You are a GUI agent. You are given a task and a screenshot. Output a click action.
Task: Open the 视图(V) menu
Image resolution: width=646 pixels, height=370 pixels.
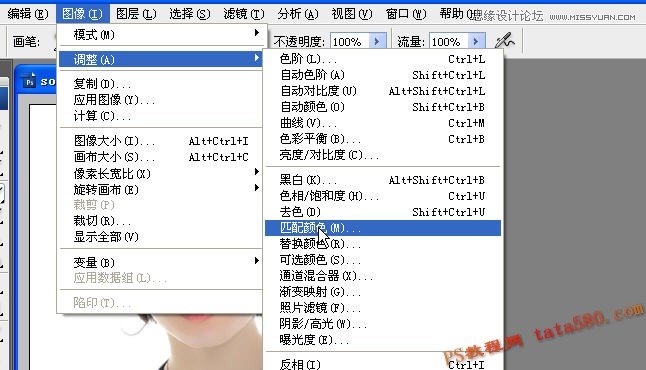pos(352,14)
